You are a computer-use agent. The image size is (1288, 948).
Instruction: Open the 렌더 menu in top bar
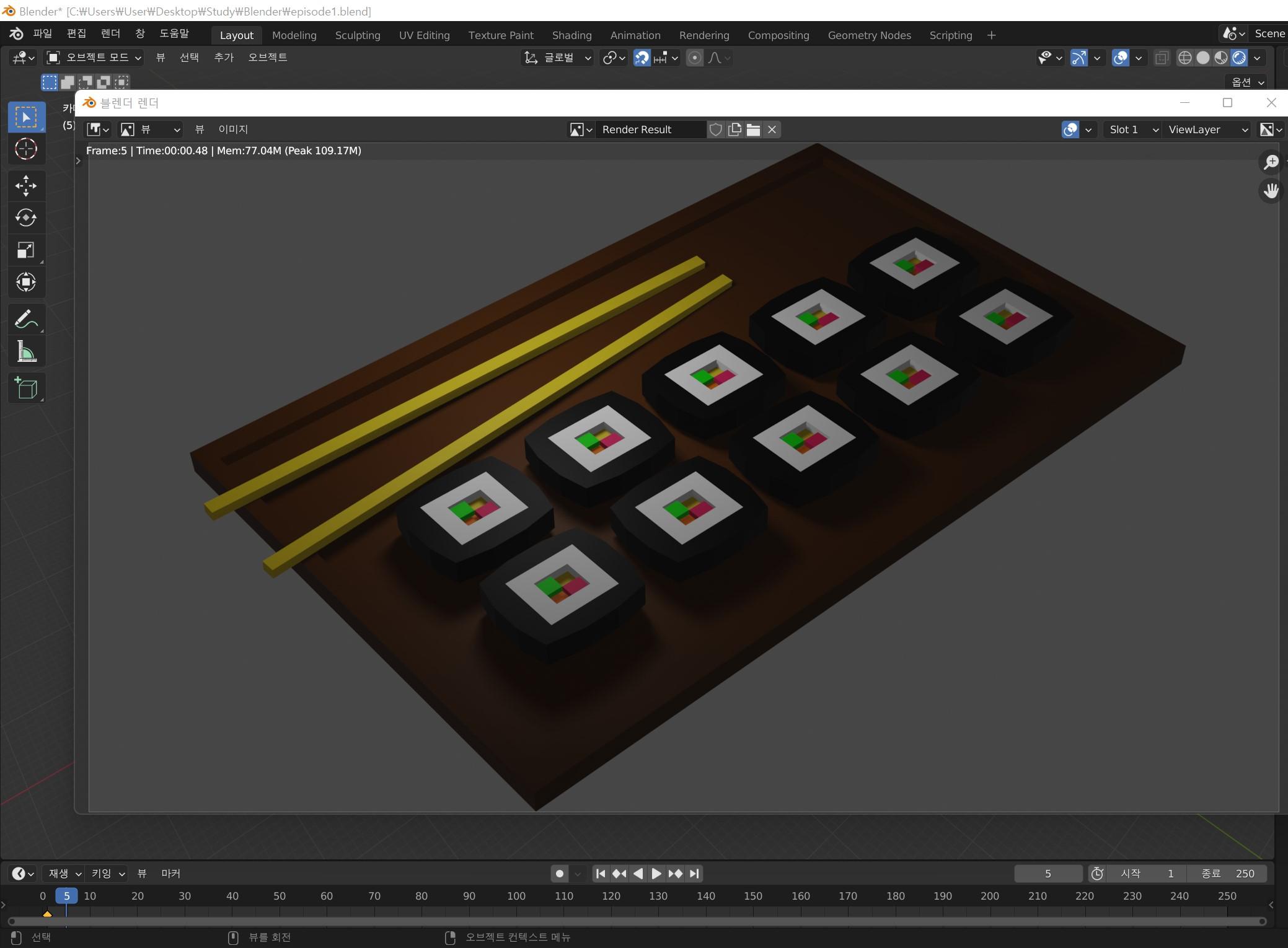pos(110,33)
